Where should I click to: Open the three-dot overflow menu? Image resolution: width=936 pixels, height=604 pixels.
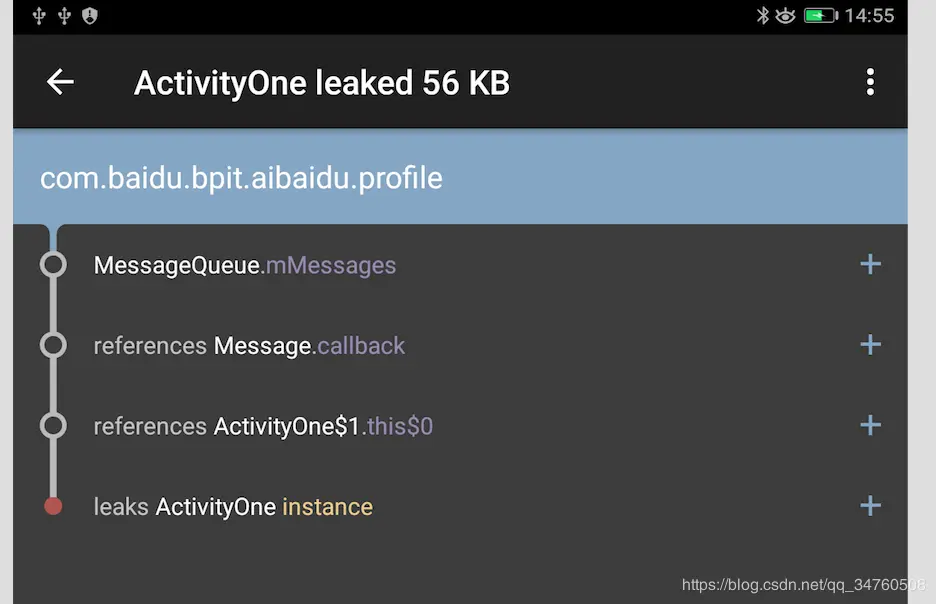point(870,82)
